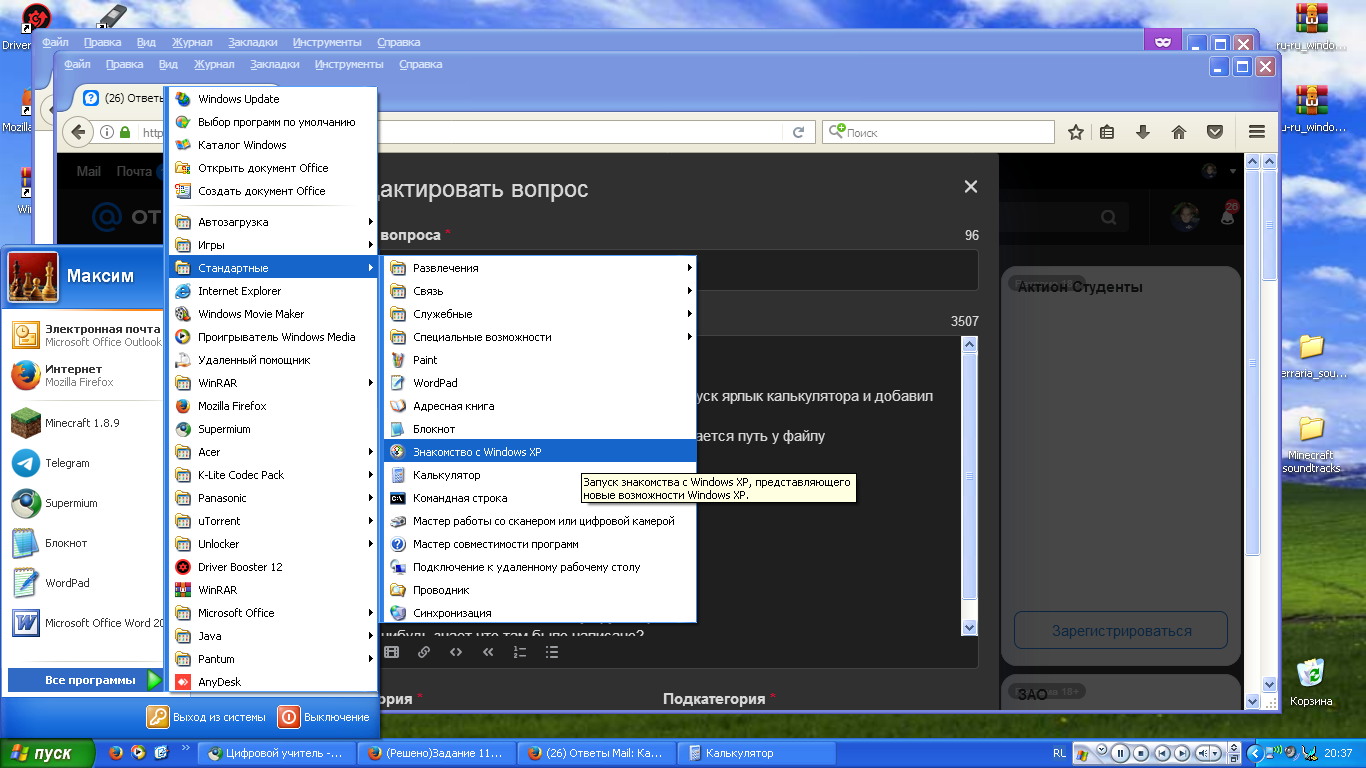This screenshot has width=1366, height=768.
Task: Open Supermium in All Programs list
Action: pos(274,429)
